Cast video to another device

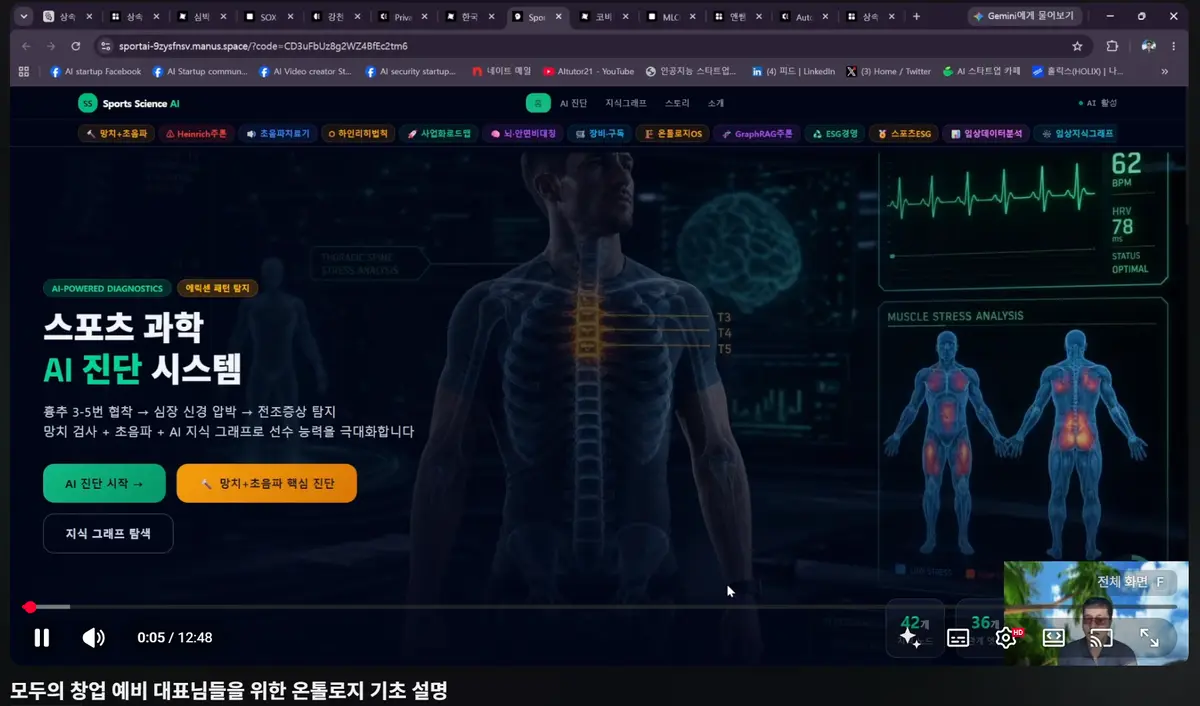point(1101,637)
